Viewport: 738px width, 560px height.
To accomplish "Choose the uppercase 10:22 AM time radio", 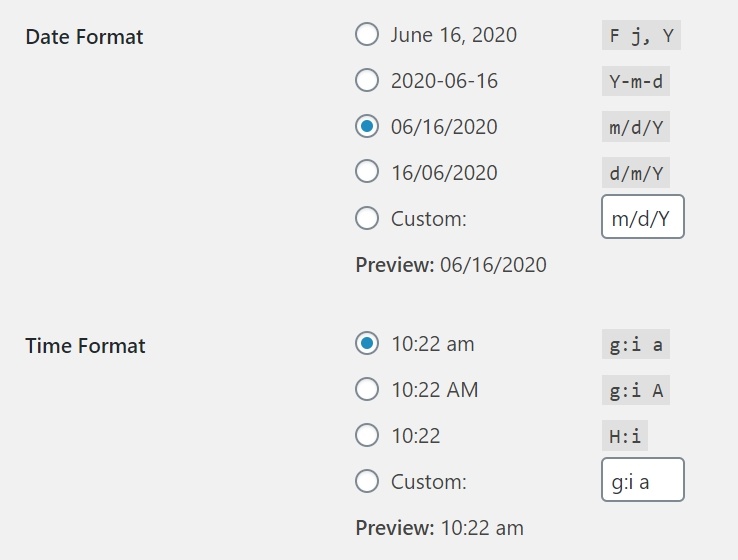I will (x=367, y=390).
